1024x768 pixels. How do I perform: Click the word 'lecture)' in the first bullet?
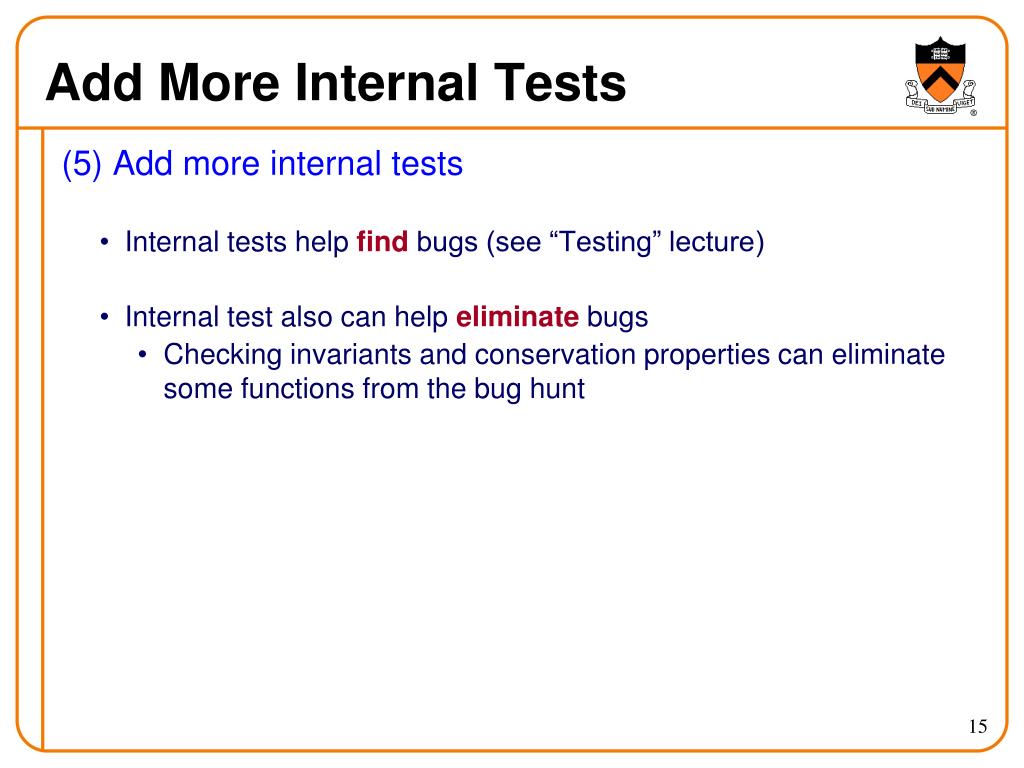point(716,242)
